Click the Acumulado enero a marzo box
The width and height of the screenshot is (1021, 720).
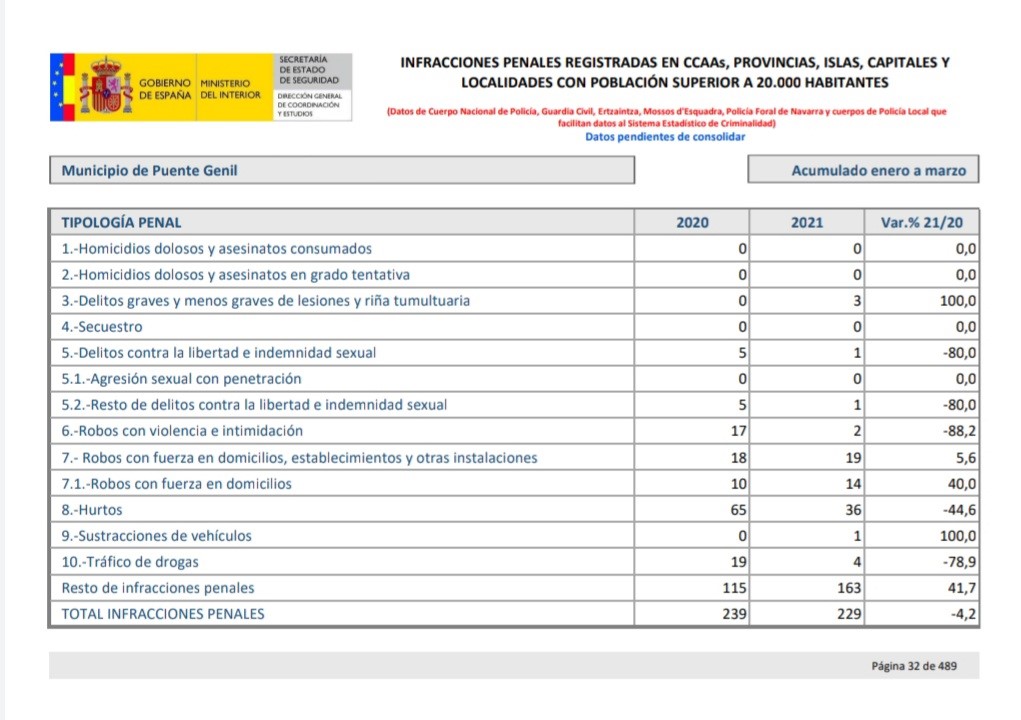point(863,170)
